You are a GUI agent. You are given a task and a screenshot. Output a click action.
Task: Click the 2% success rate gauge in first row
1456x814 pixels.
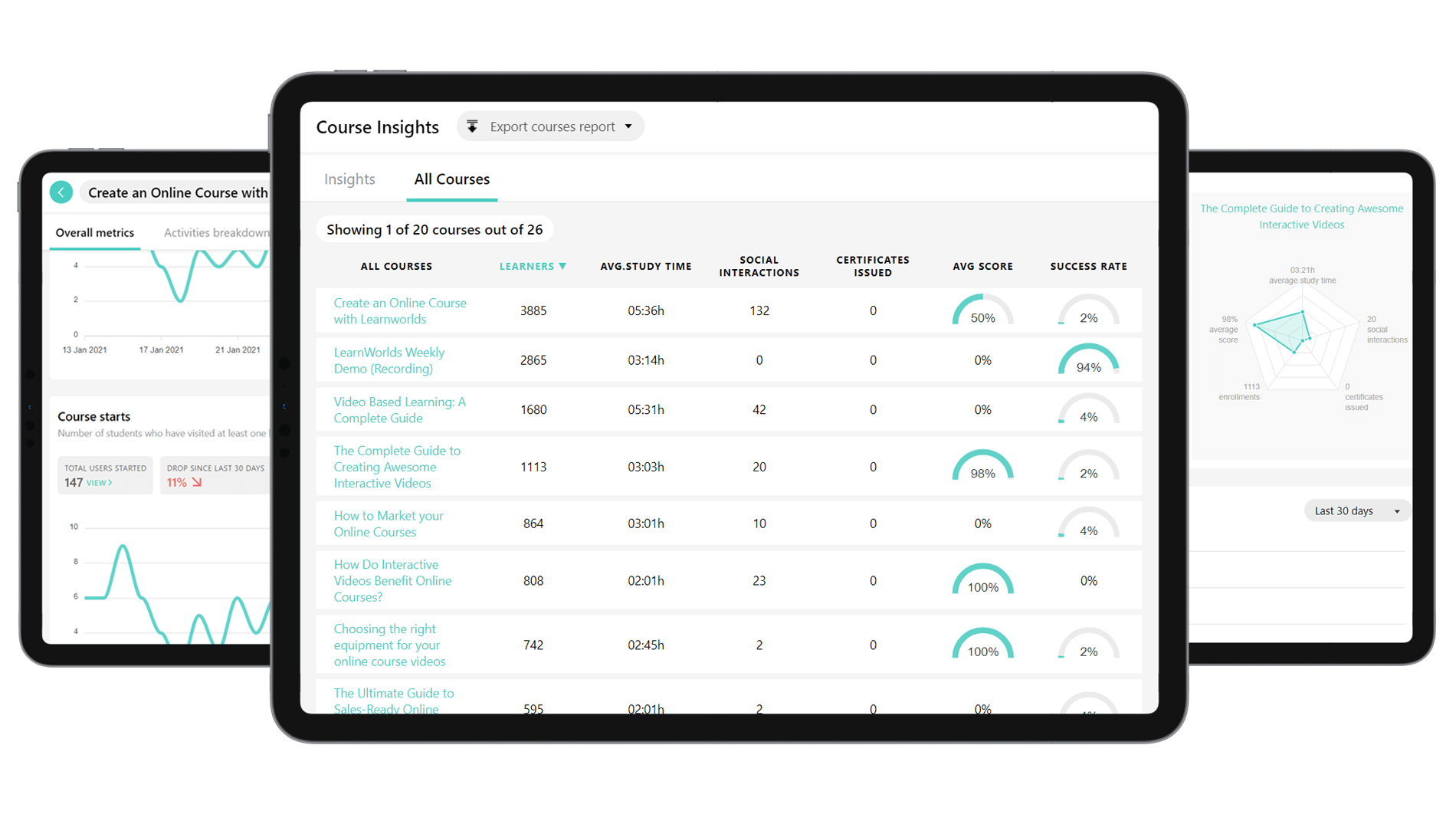(1088, 310)
